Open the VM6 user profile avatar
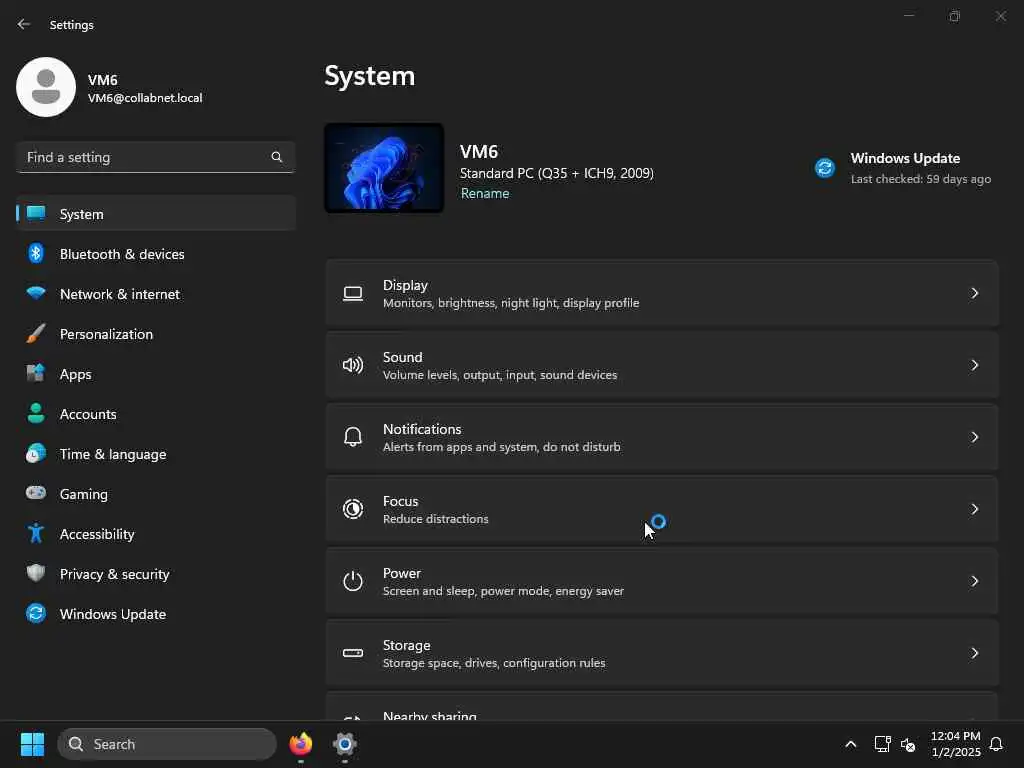This screenshot has height=768, width=1024. [x=46, y=87]
